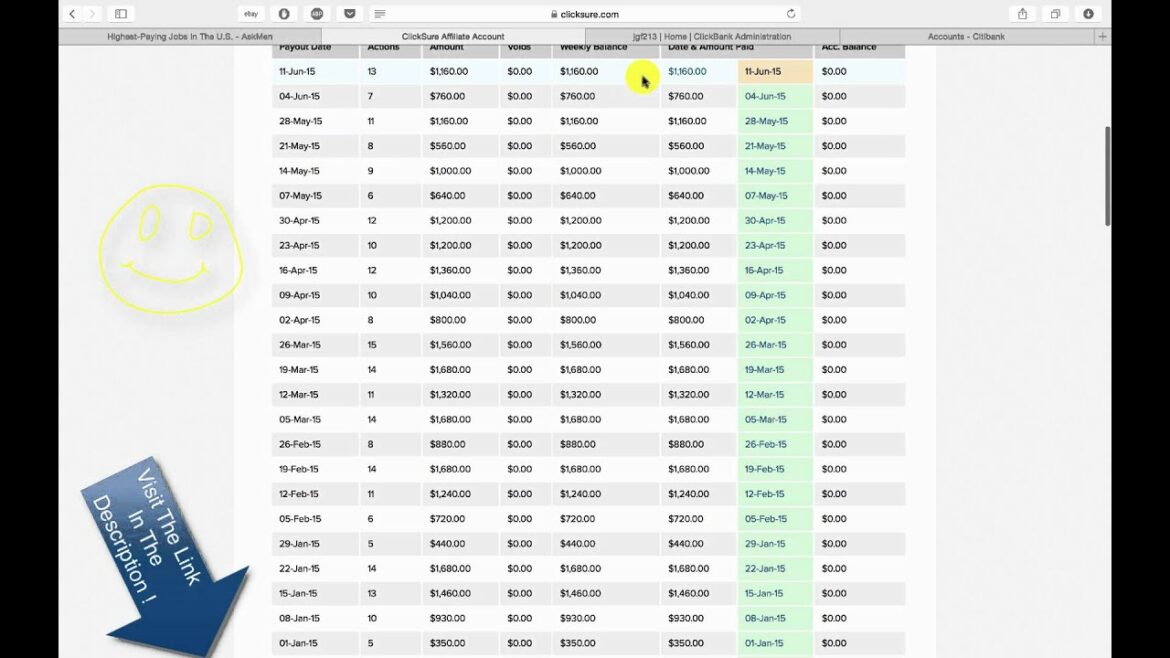1170x658 pixels.
Task: Click the clicksure.com address field
Action: click(x=585, y=14)
